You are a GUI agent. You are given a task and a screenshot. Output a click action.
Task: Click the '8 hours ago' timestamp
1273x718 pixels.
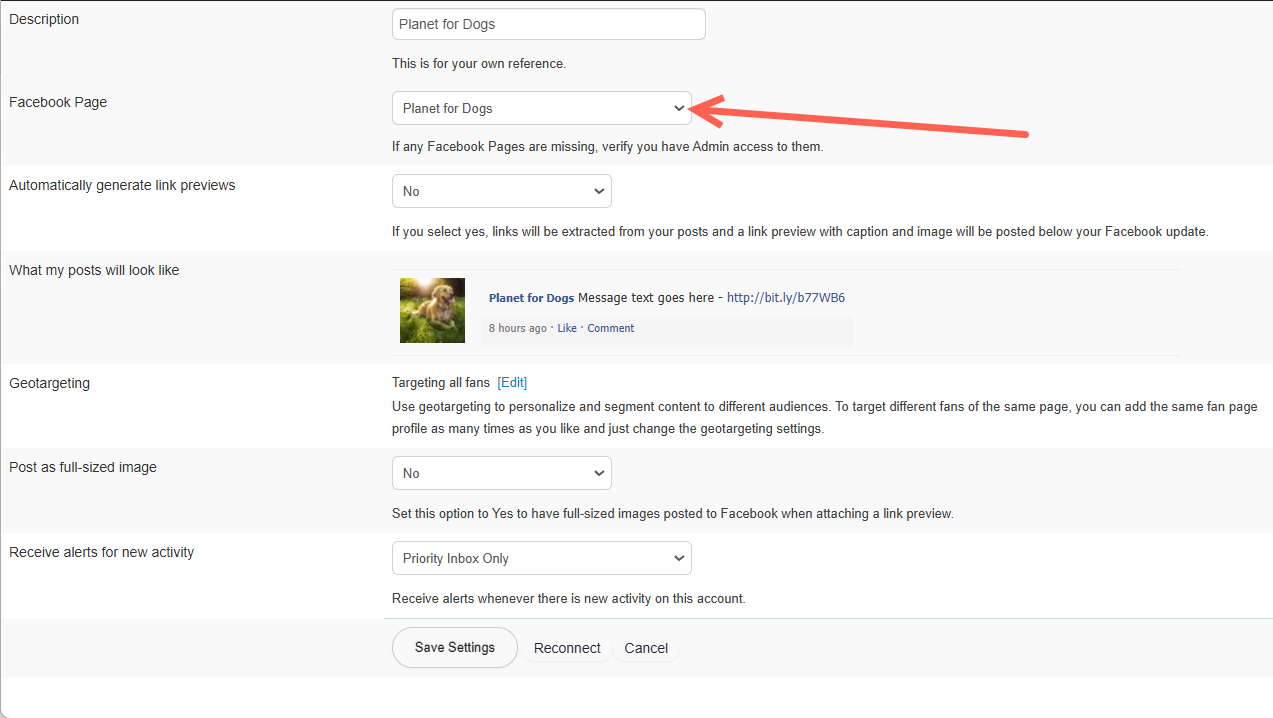point(518,328)
